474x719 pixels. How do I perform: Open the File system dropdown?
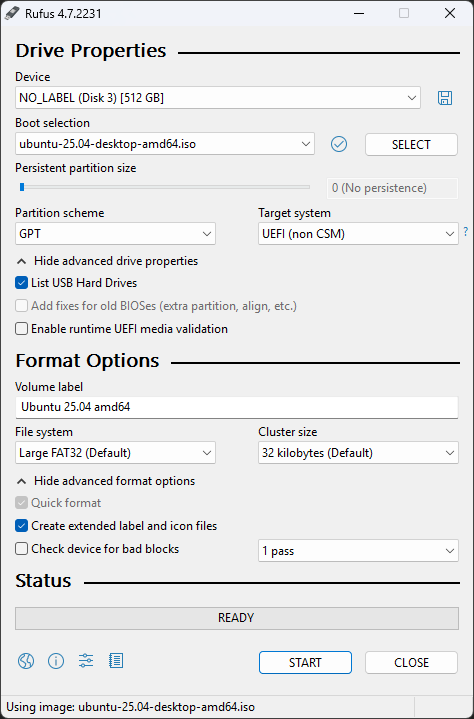point(115,453)
